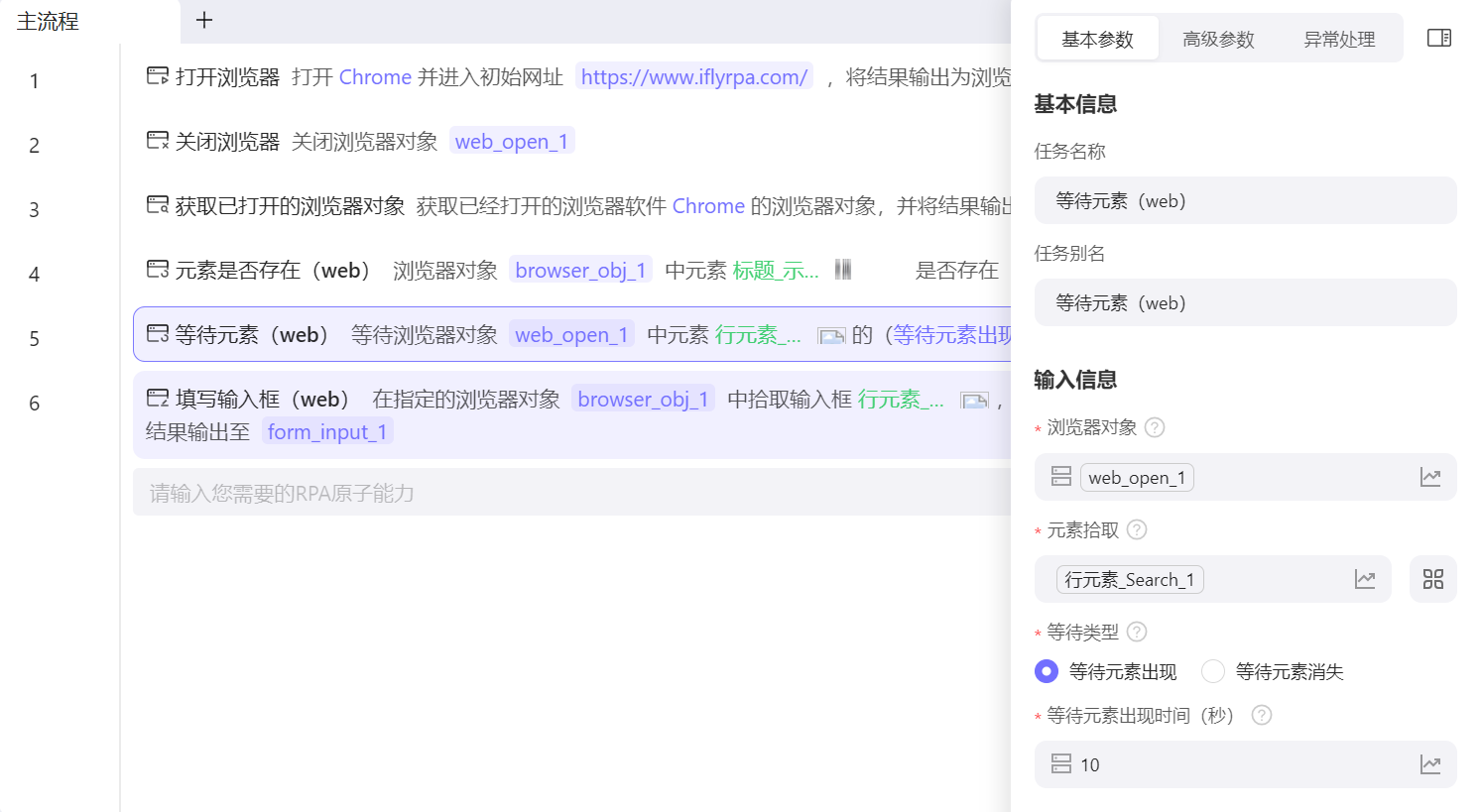Click the RPA atomic ability search input

(570, 493)
